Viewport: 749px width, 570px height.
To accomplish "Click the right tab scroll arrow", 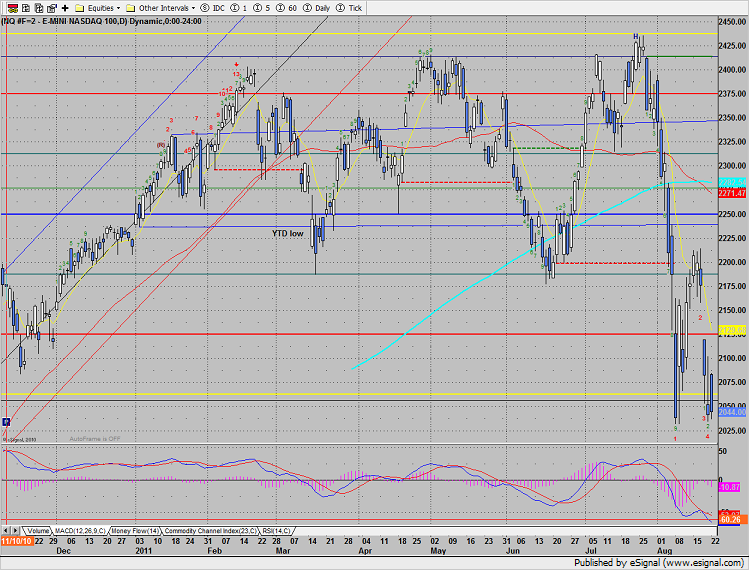I will [x=16, y=531].
